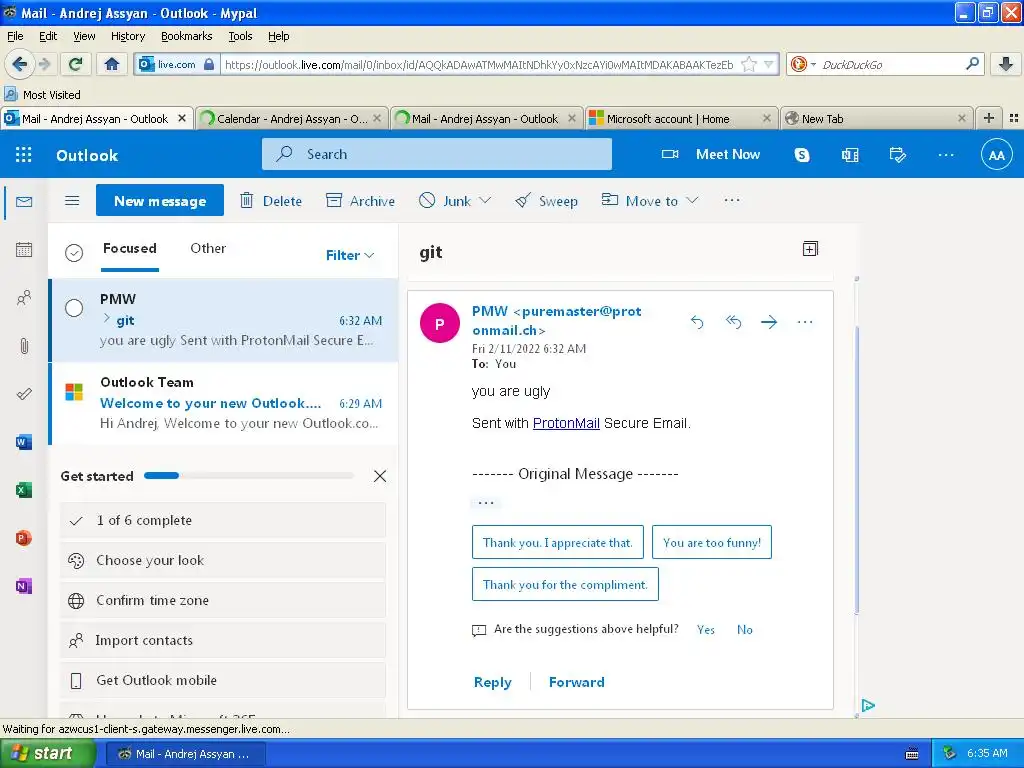1024x768 pixels.
Task: Archive the selected message
Action: (x=360, y=200)
